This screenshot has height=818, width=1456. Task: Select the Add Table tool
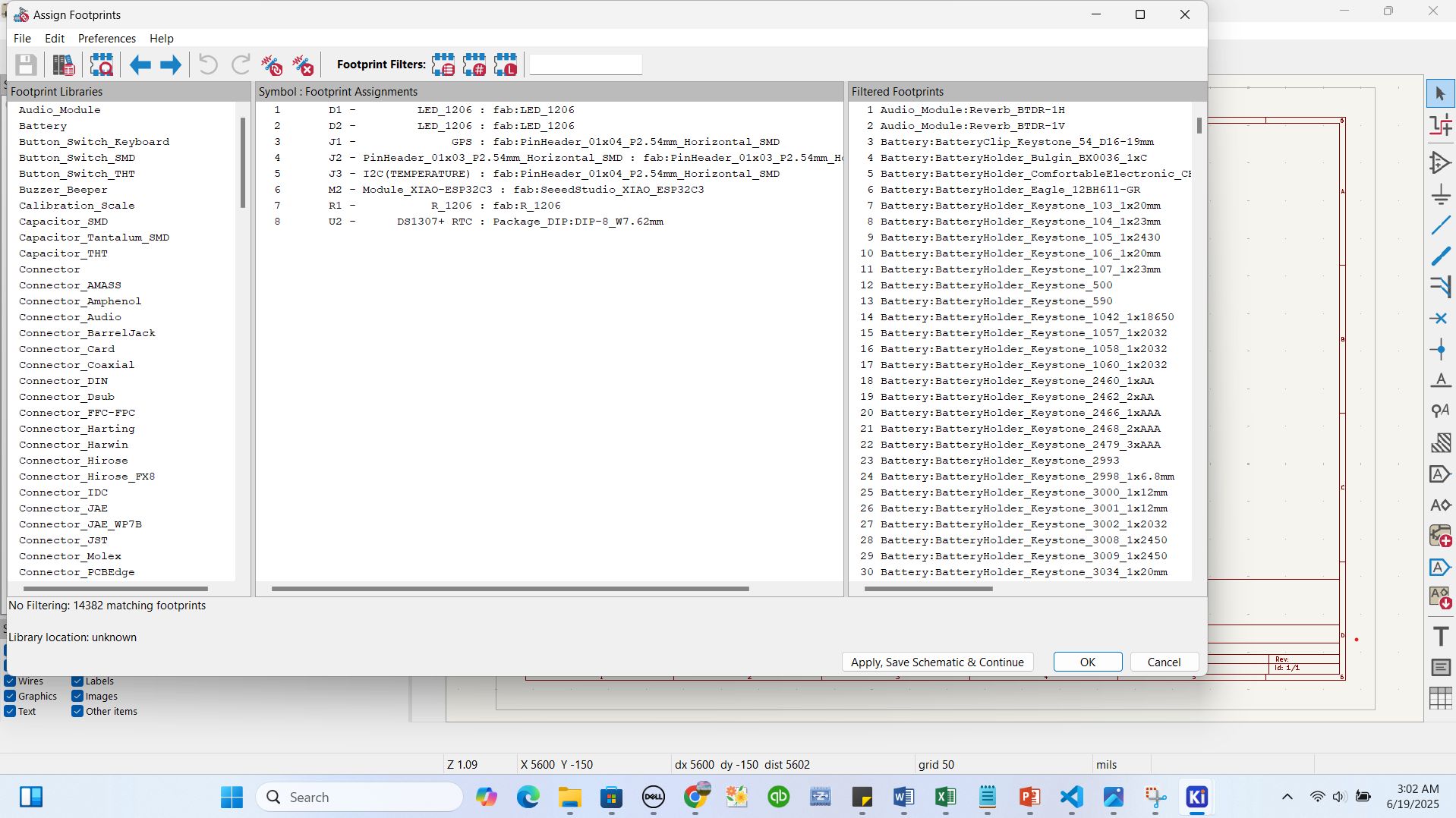click(x=1440, y=698)
